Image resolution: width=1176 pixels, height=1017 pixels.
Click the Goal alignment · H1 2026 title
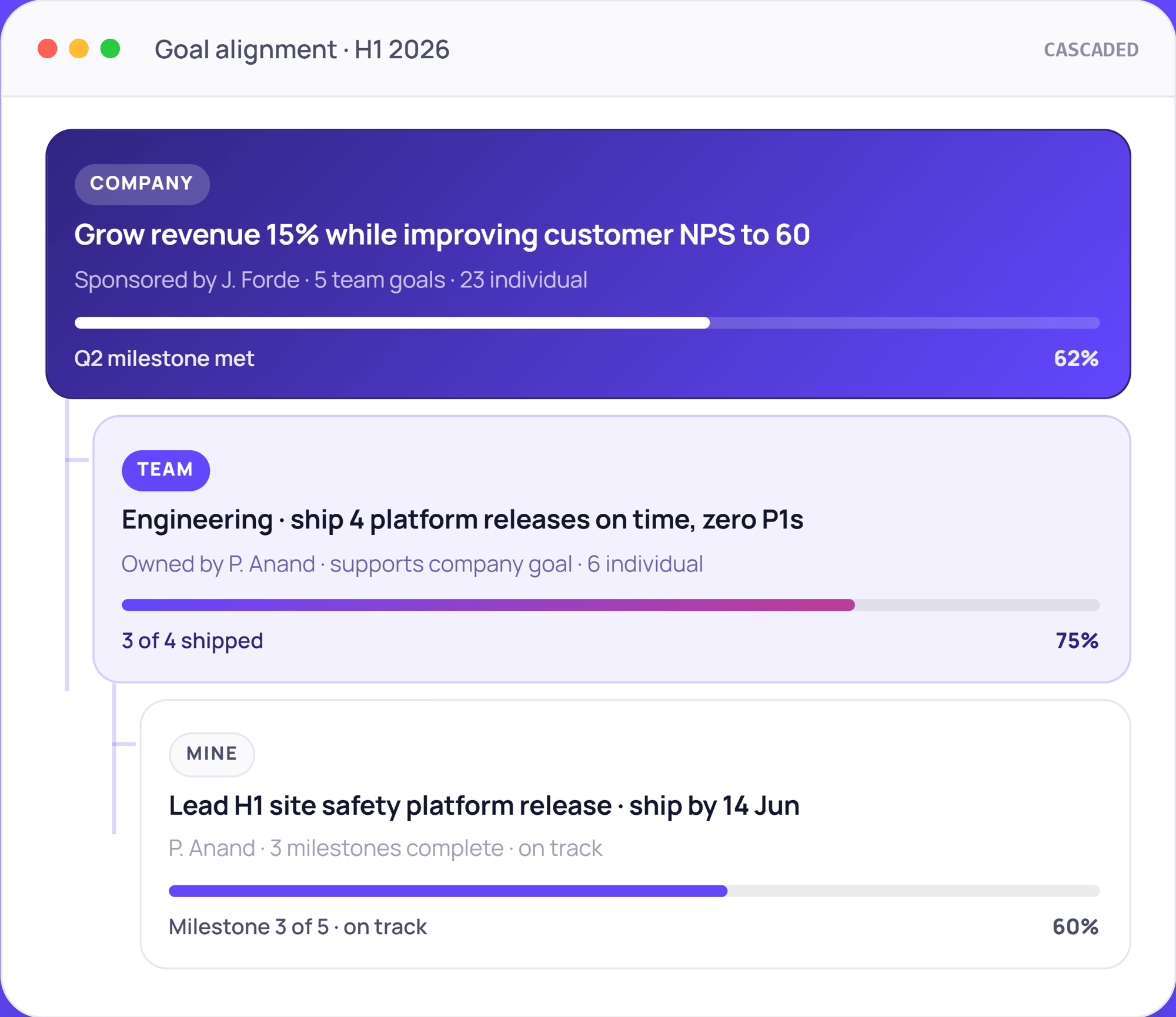tap(302, 49)
